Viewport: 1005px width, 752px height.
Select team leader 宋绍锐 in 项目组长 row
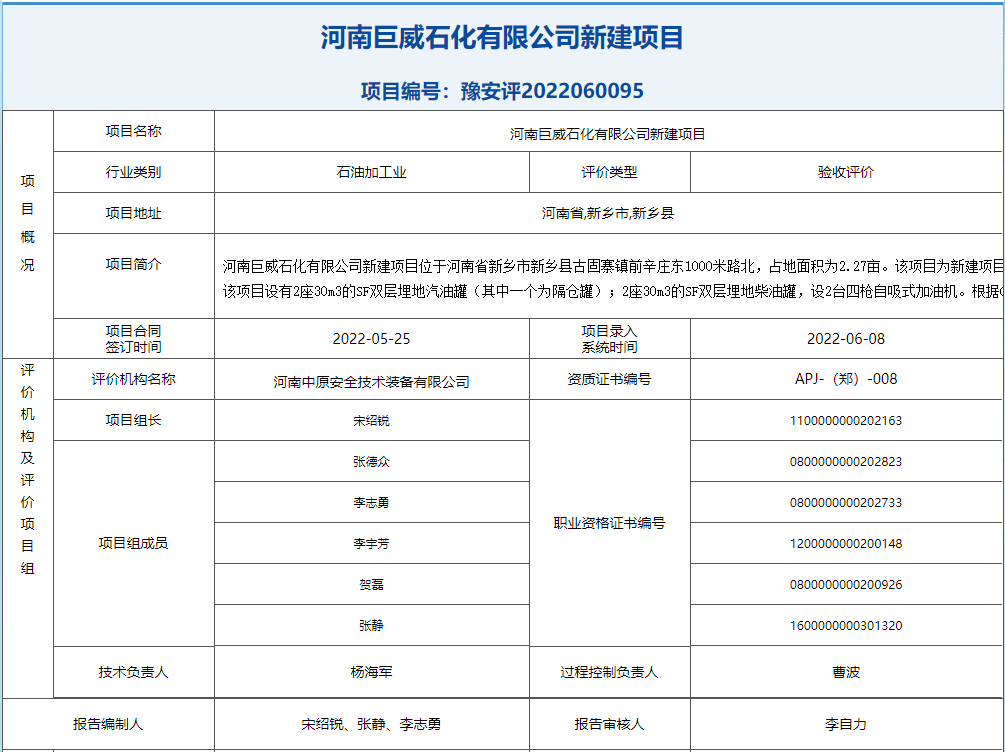click(x=372, y=421)
